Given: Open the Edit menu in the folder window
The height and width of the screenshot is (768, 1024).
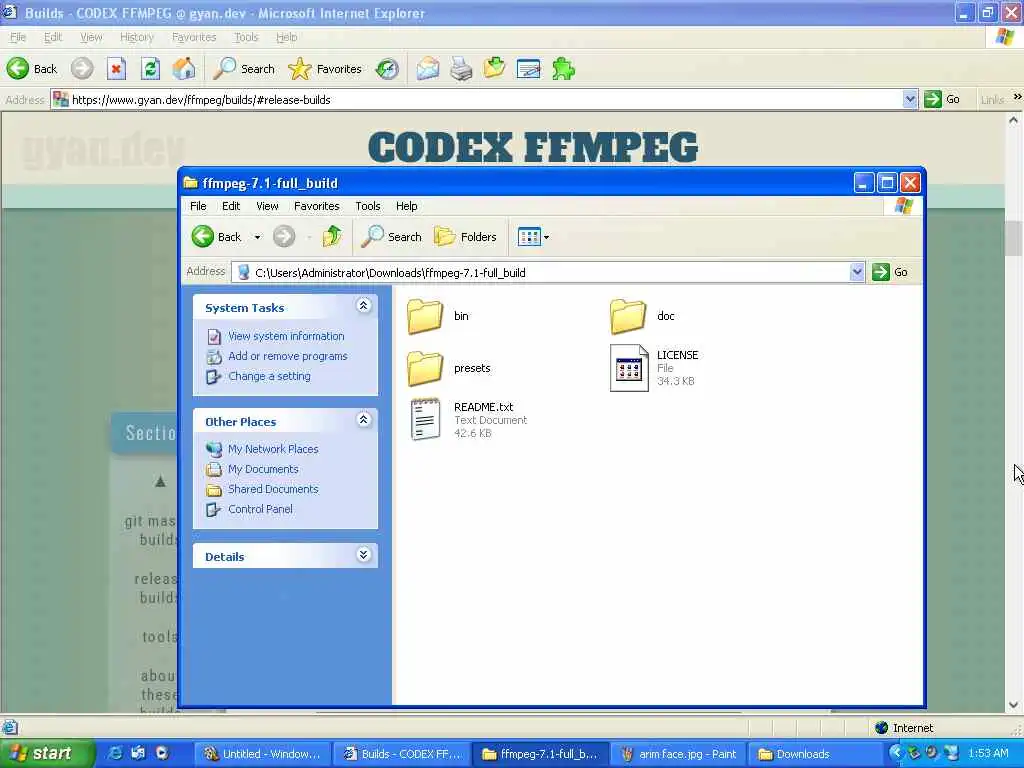Looking at the screenshot, I should click(231, 206).
